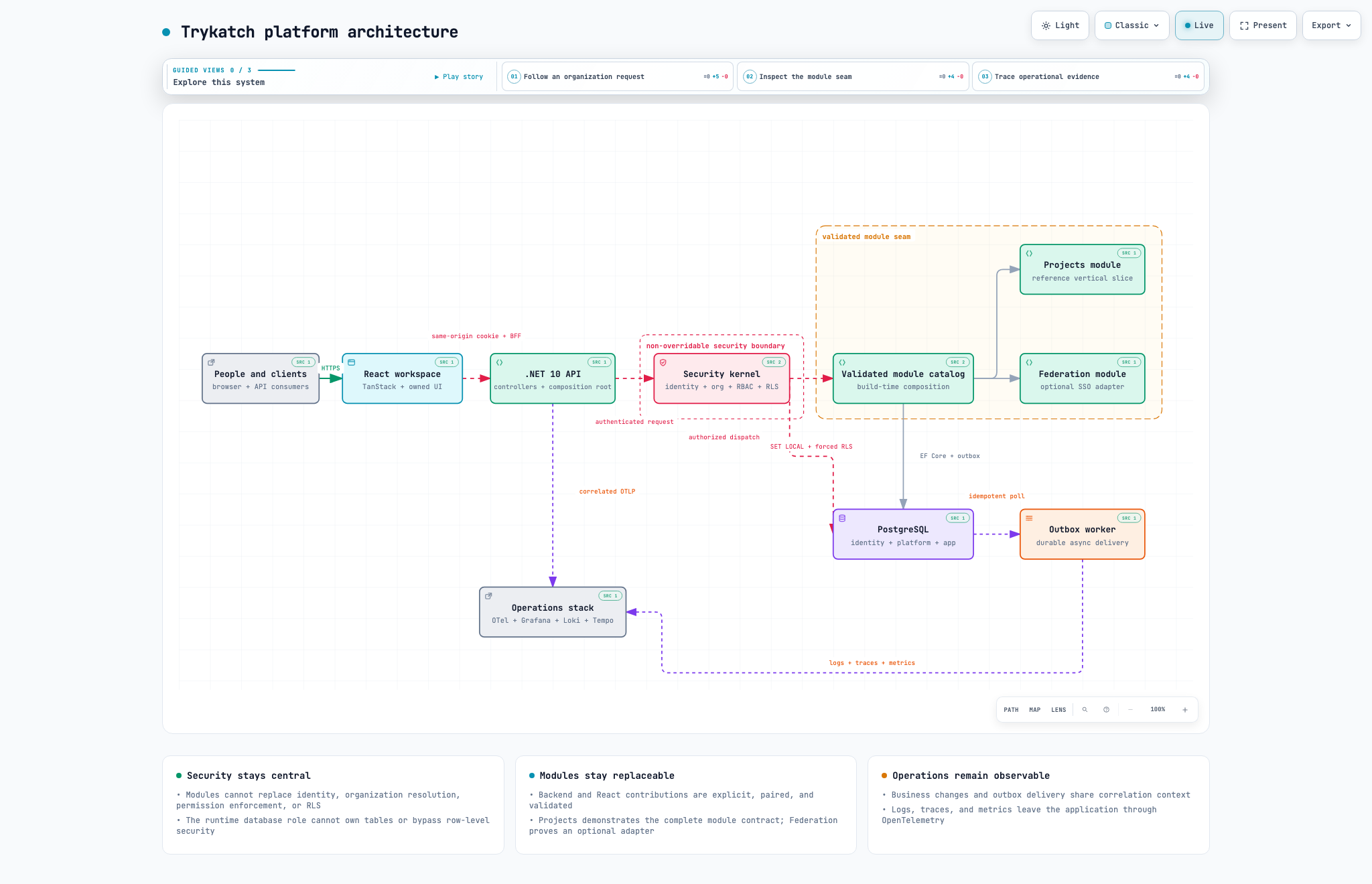Open the SRC 2 badge on Security kernel
The image size is (1372, 884).
[774, 362]
